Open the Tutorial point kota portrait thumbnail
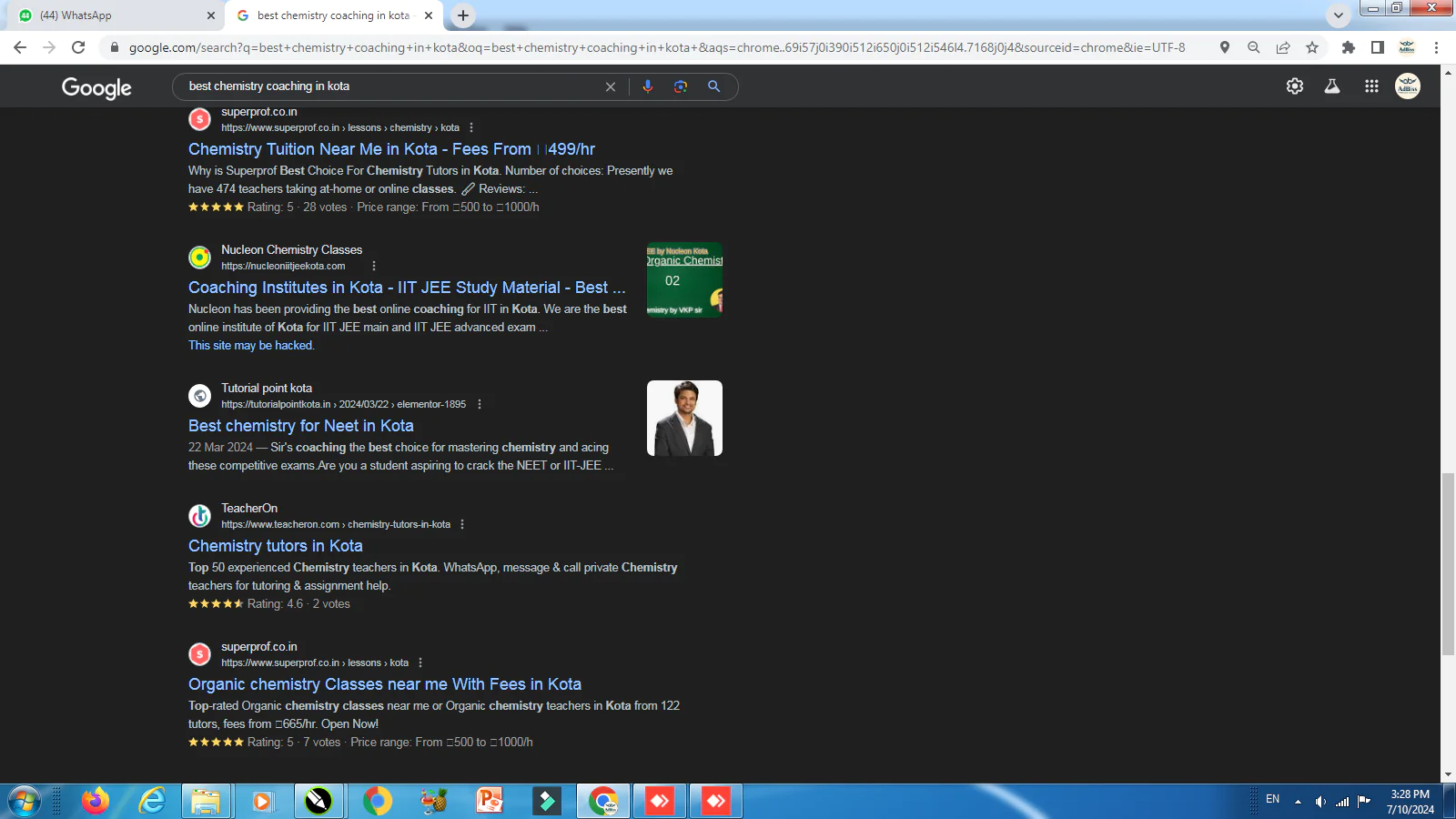 684,418
